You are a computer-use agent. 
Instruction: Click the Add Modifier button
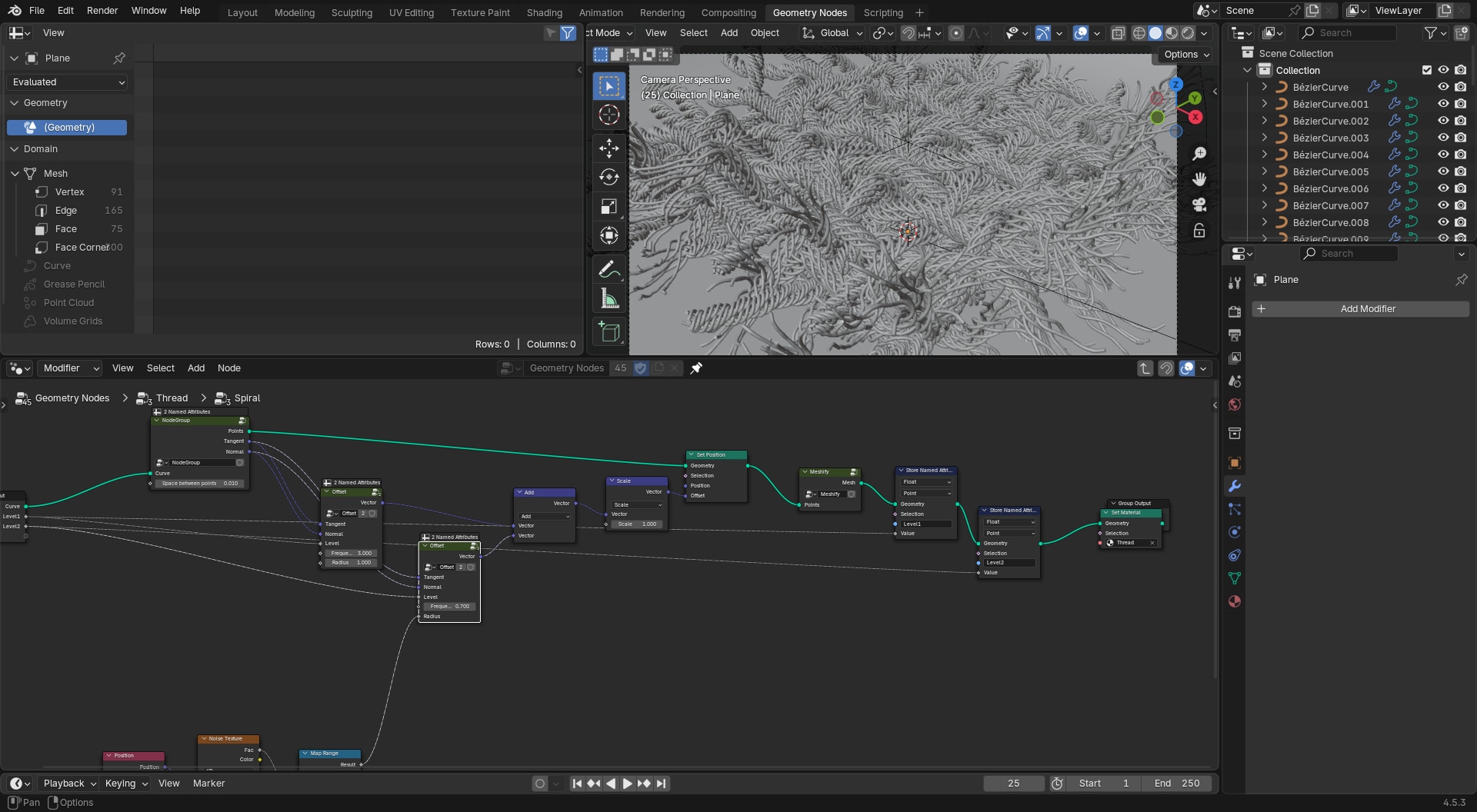click(1360, 309)
